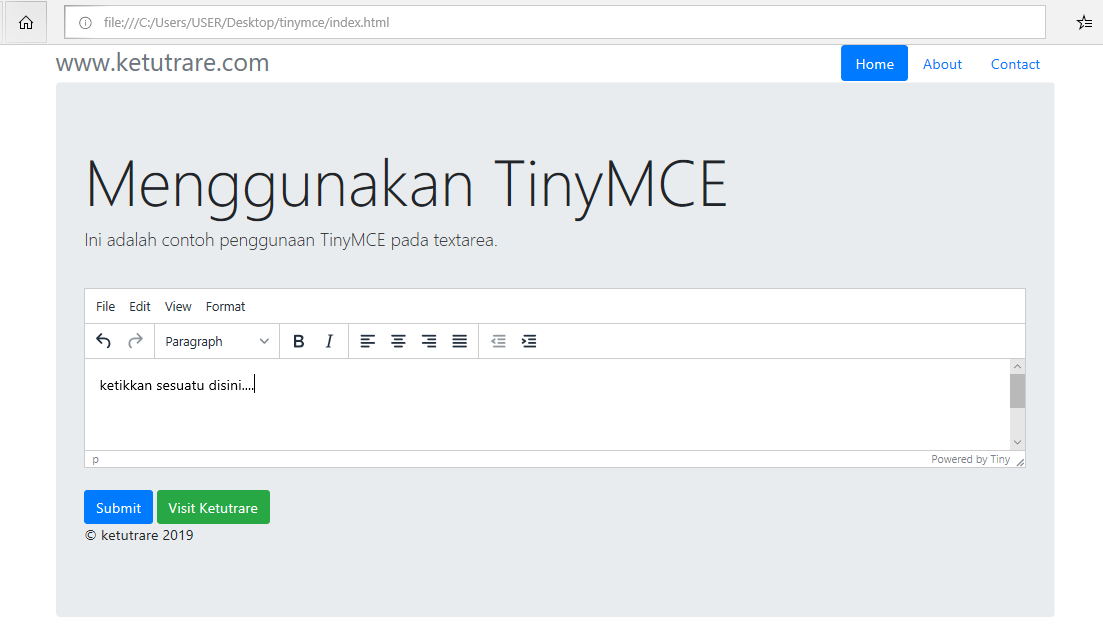Click the Redo icon in TinyMCE toolbar
The height and width of the screenshot is (641, 1103).
(x=133, y=341)
